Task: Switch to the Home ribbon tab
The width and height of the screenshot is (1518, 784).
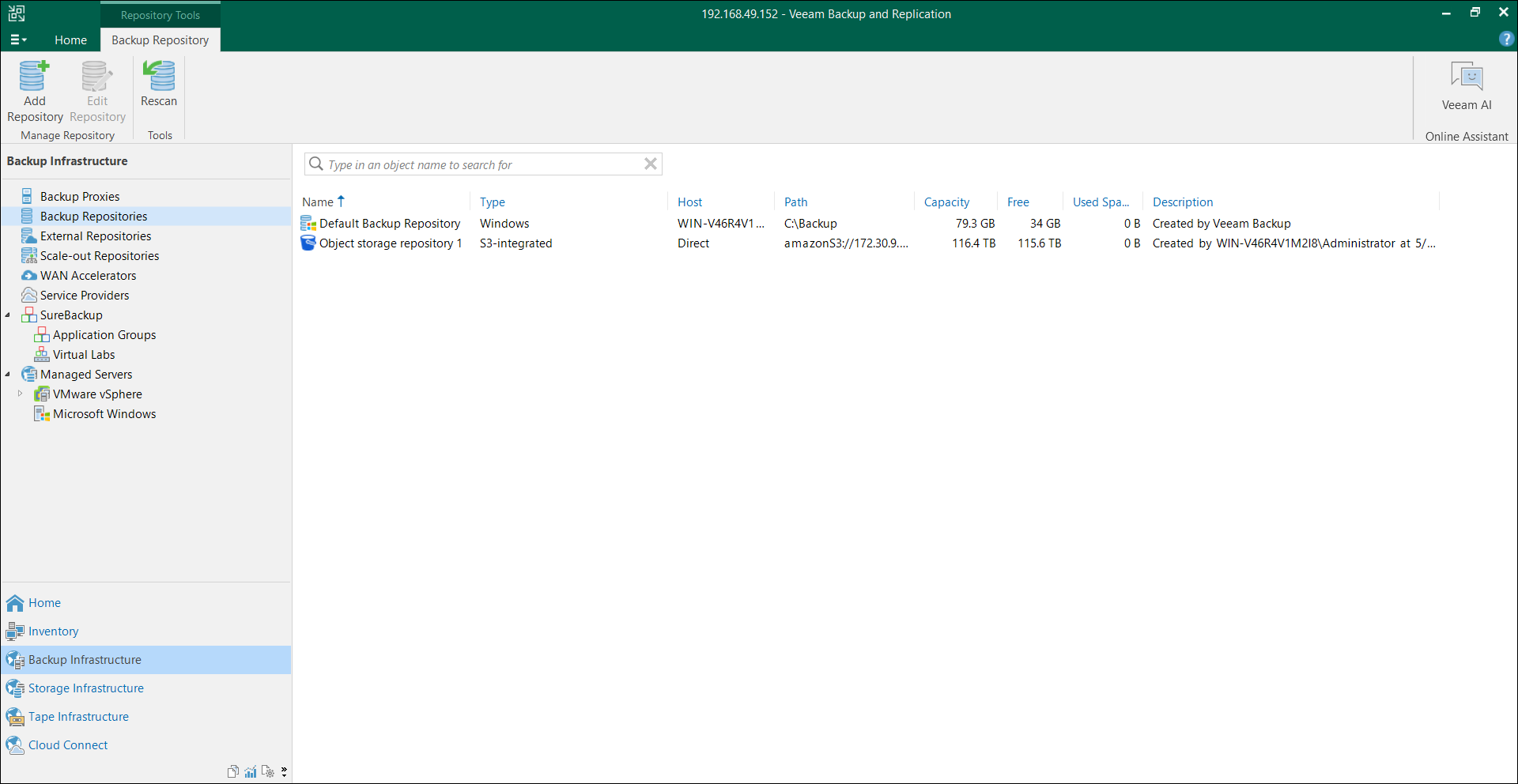Action: click(70, 40)
